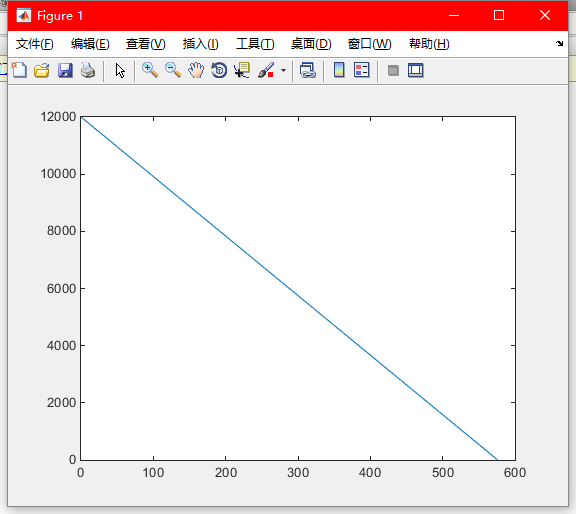Open the 工具(T) menu

coord(255,44)
